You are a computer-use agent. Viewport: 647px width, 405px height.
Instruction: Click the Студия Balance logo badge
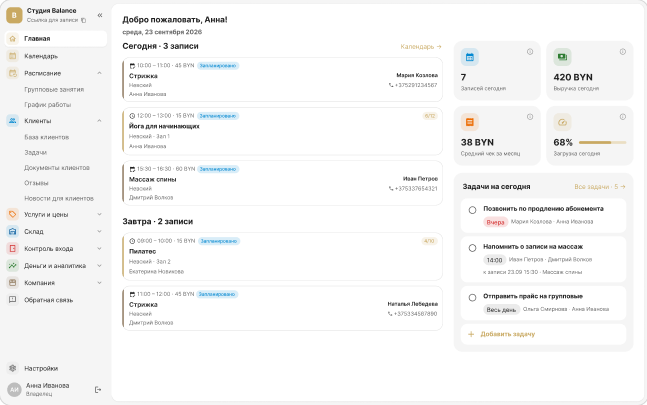pos(14,15)
